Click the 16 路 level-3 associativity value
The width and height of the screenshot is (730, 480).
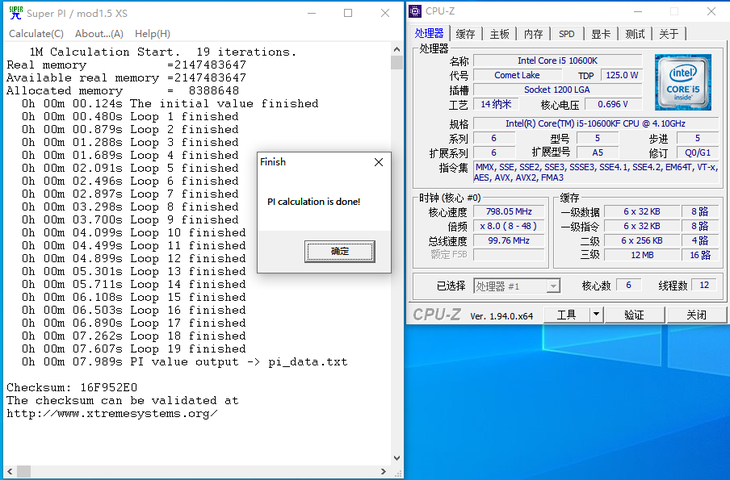click(x=700, y=255)
